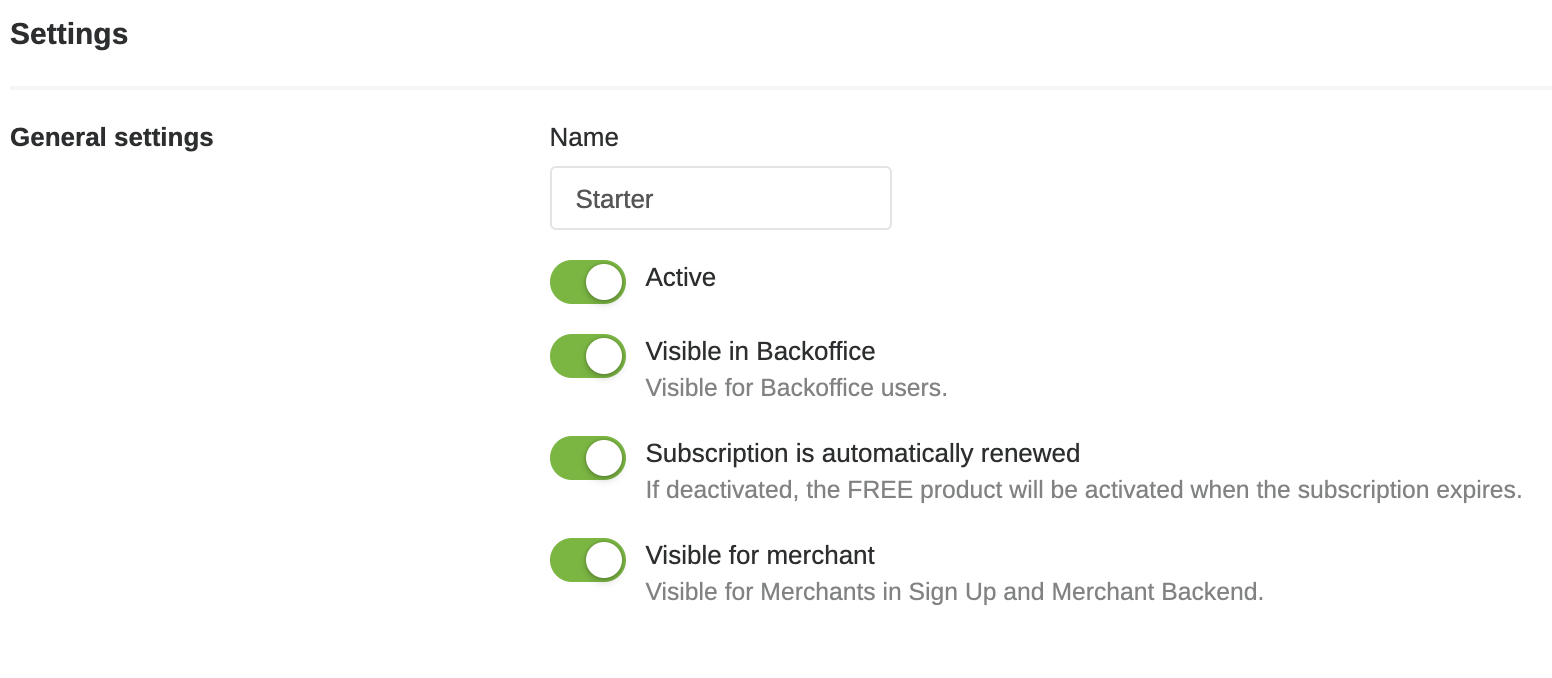Click the "Visible in Backoffice" label
The image size is (1552, 678).
760,352
